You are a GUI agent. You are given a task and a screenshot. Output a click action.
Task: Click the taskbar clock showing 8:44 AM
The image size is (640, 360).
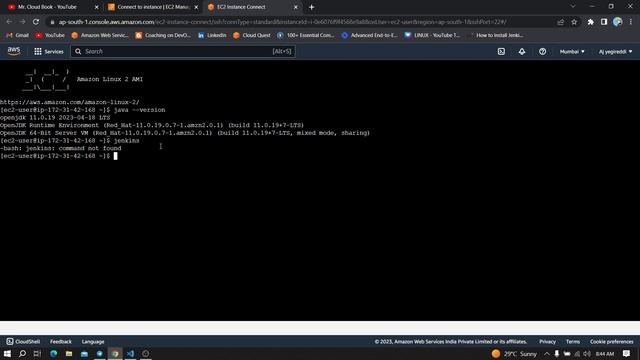pyautogui.click(x=605, y=353)
